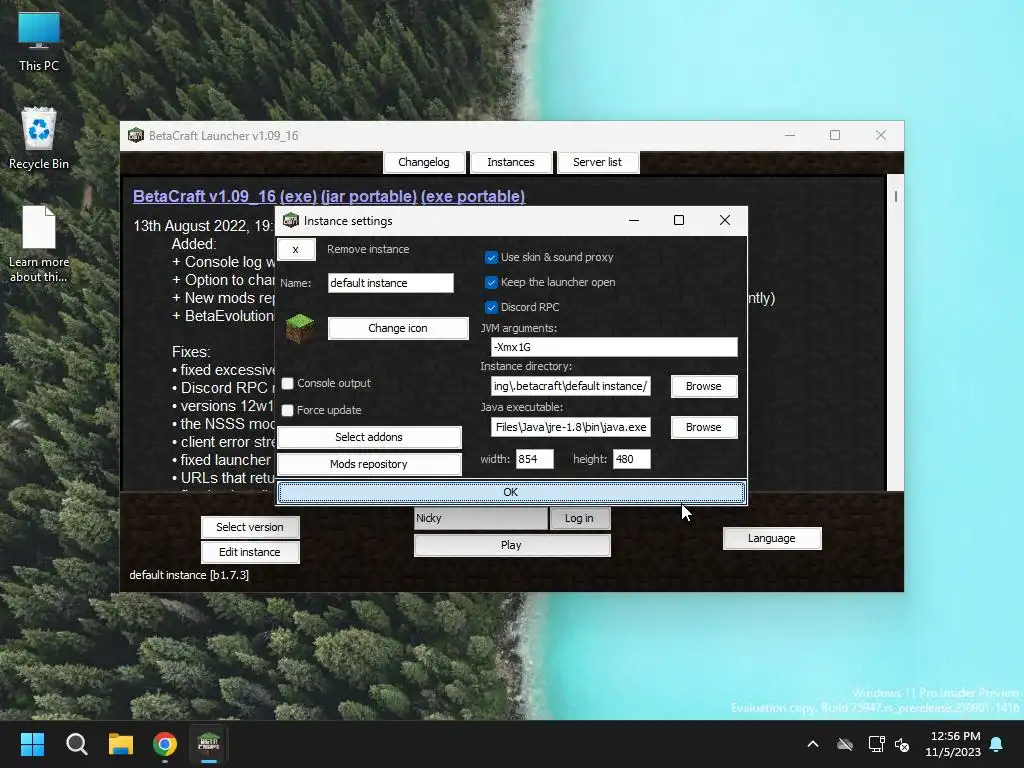Enable Force update checkbox

(x=287, y=410)
